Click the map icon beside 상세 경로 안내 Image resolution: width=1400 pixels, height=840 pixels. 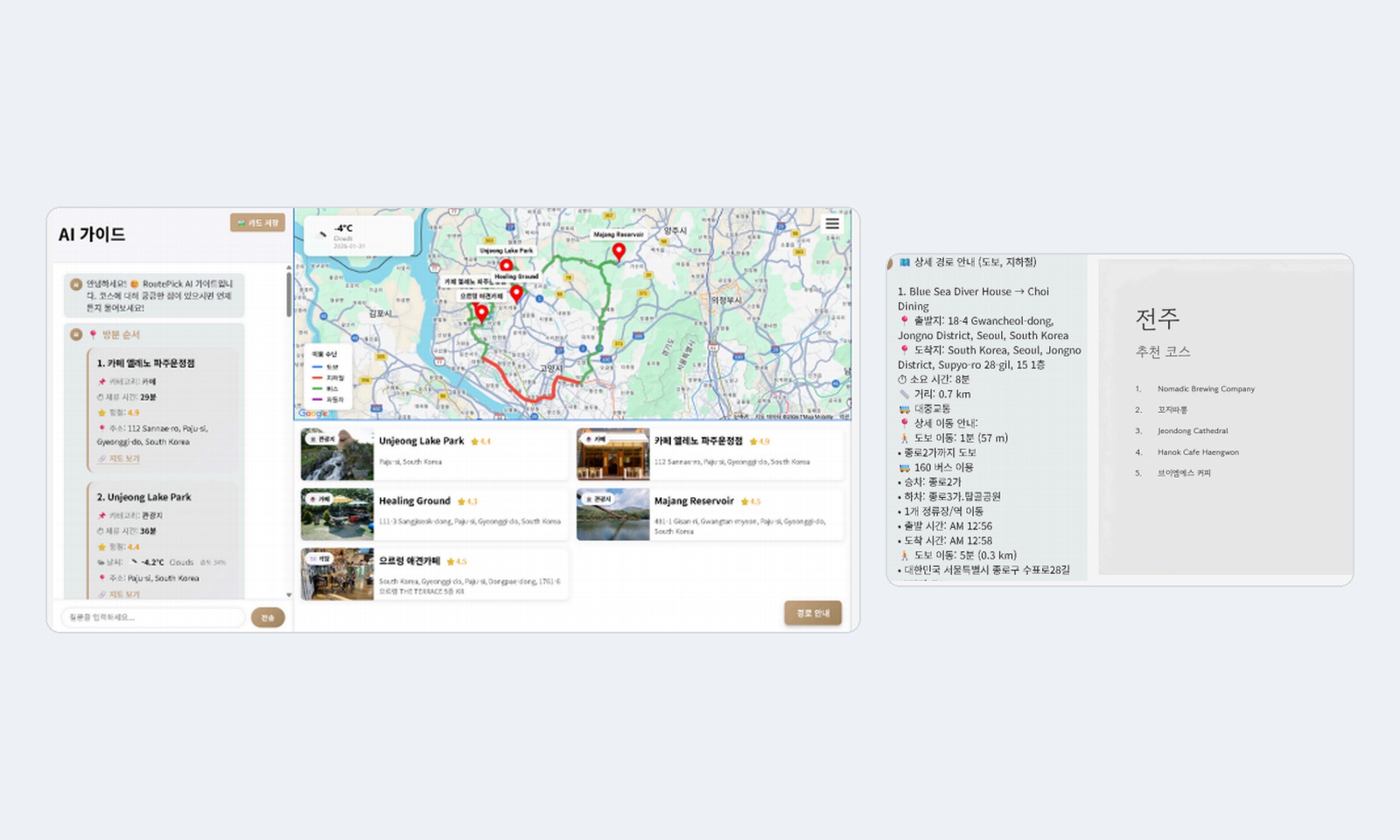[x=905, y=262]
